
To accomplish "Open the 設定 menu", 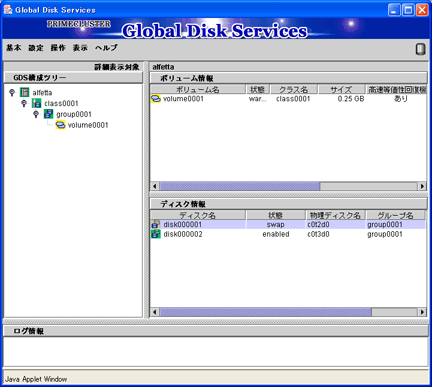I will point(36,48).
